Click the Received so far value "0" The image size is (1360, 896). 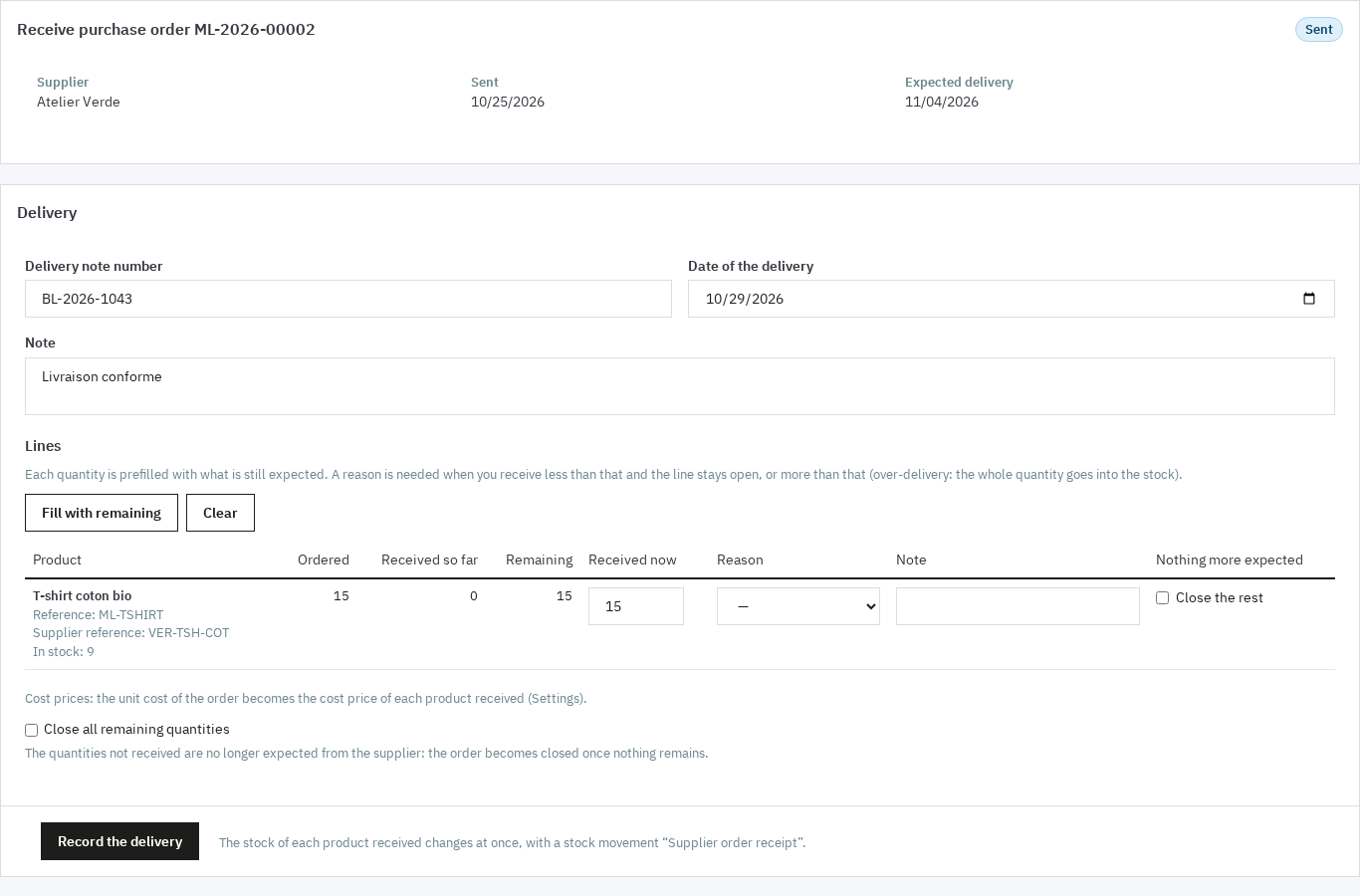point(474,595)
